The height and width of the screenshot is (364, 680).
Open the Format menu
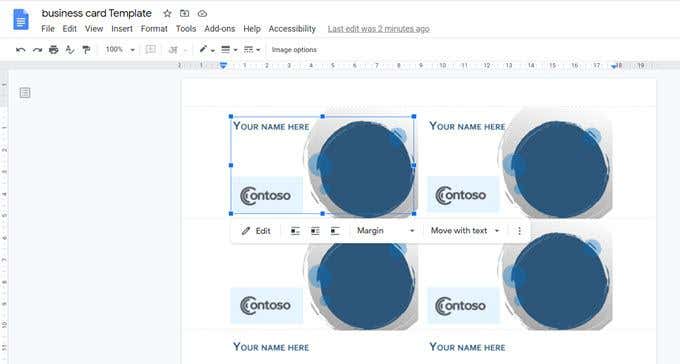coord(154,29)
